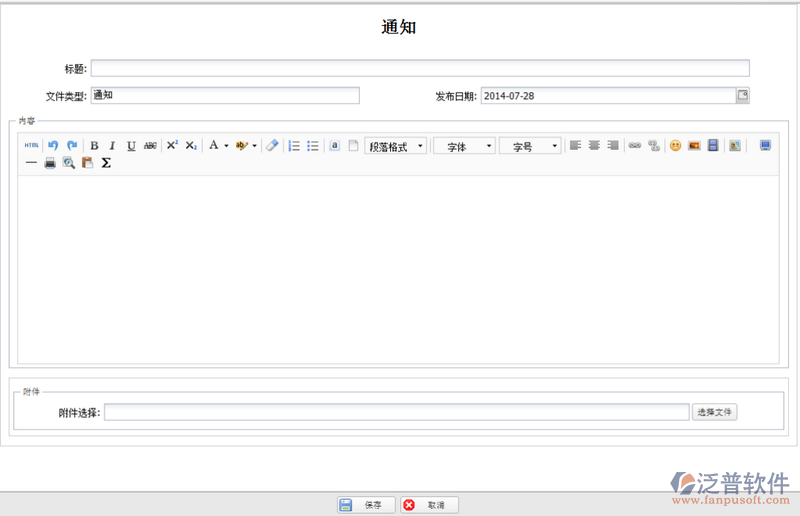
Task: Apply superscript formatting
Action: point(172,145)
